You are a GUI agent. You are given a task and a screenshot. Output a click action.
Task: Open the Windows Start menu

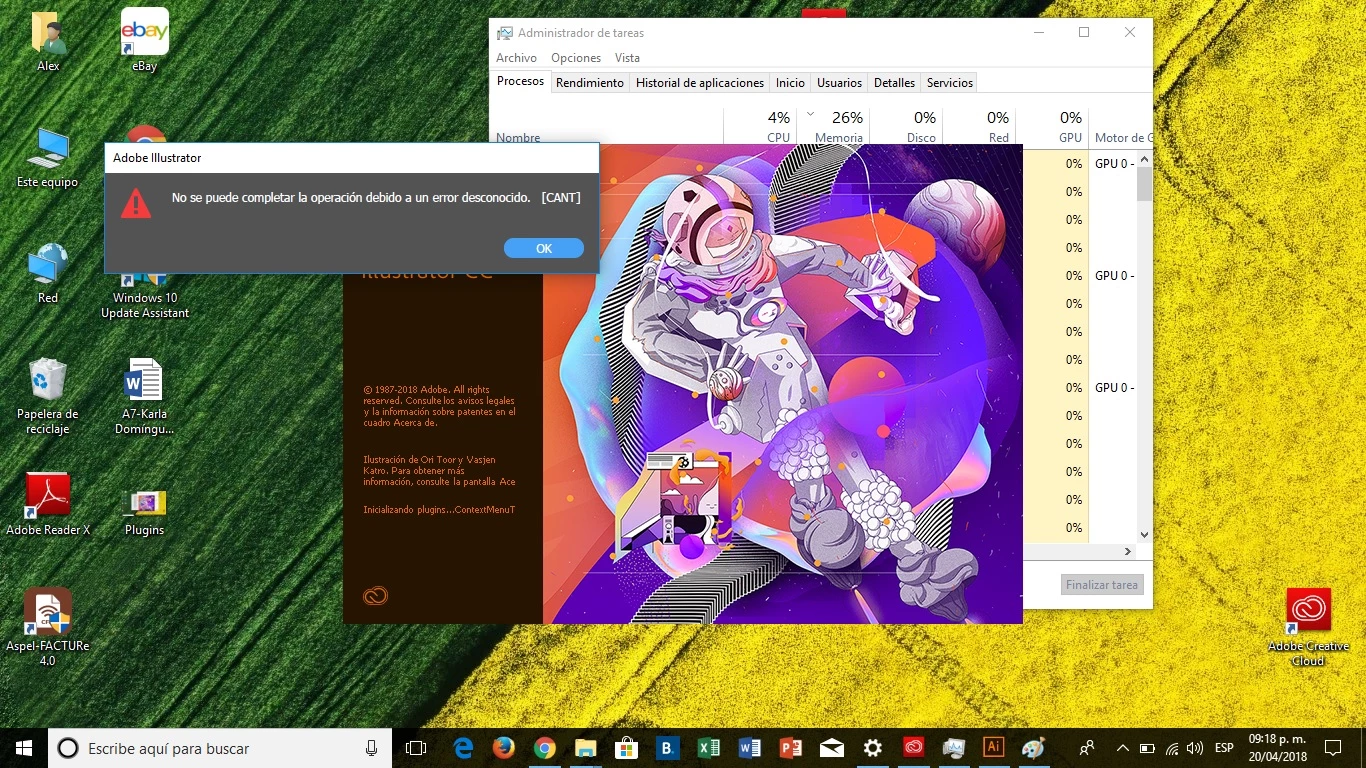(24, 748)
